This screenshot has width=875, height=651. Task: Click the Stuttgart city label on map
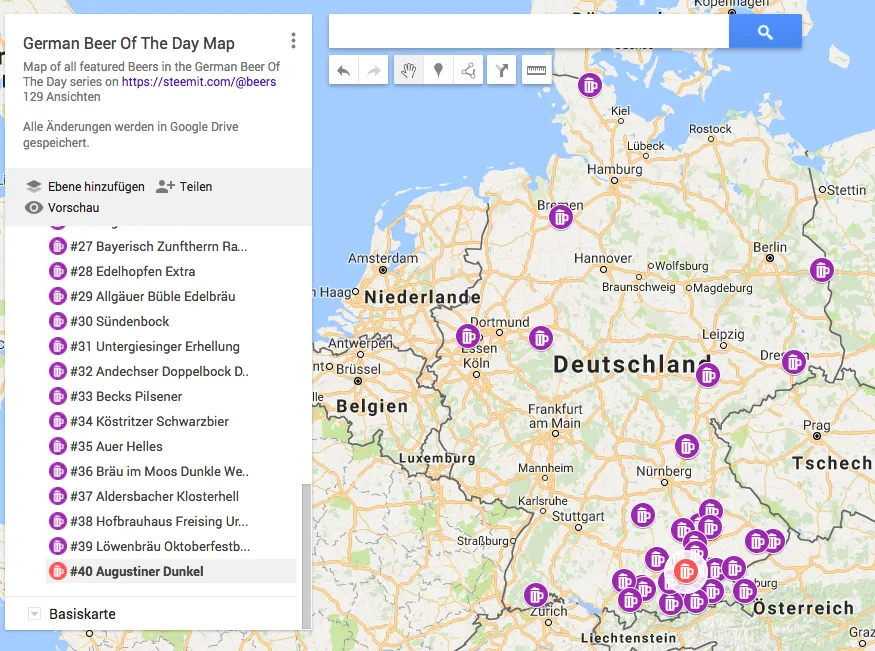pyautogui.click(x=578, y=516)
